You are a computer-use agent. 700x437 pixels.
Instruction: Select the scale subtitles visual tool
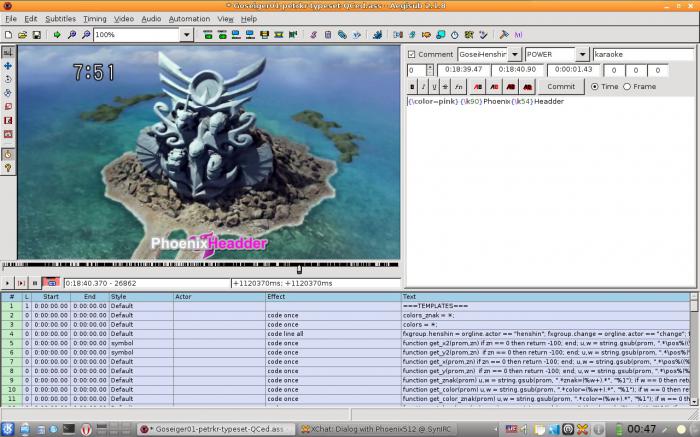[8, 107]
